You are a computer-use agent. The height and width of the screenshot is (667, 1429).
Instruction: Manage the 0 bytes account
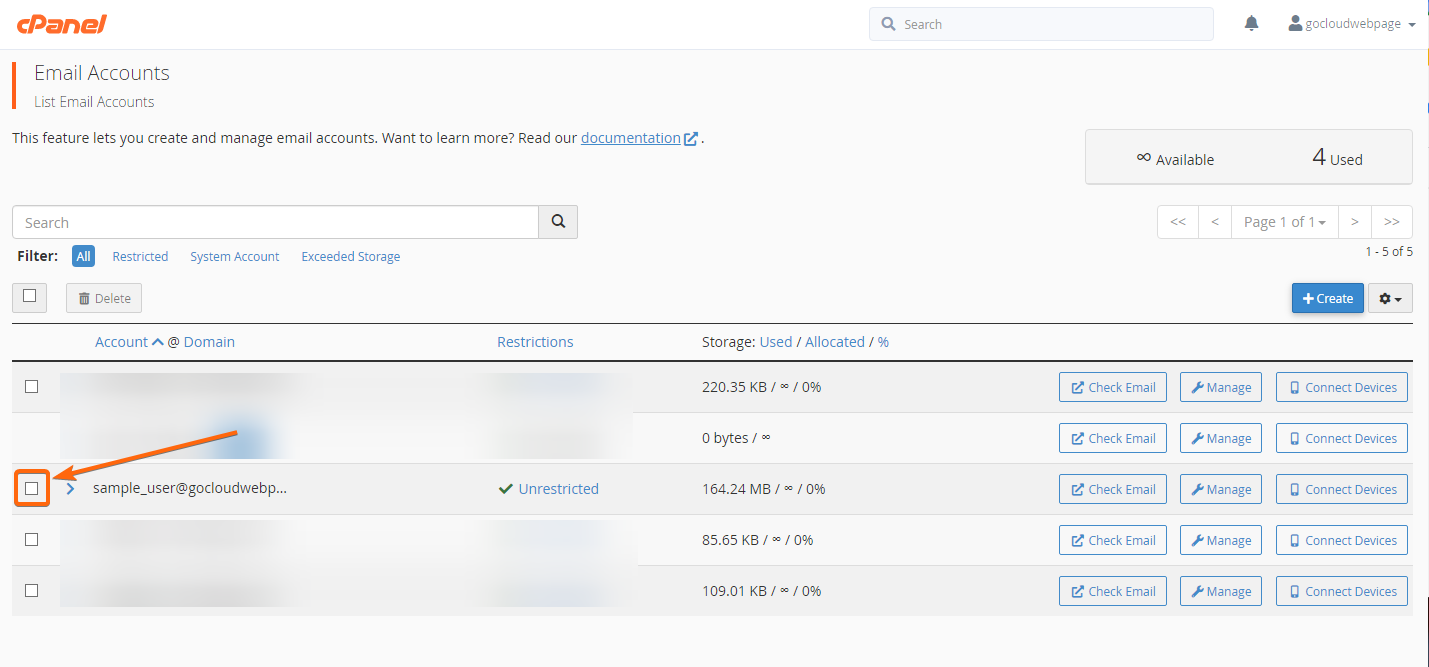[x=1221, y=438]
